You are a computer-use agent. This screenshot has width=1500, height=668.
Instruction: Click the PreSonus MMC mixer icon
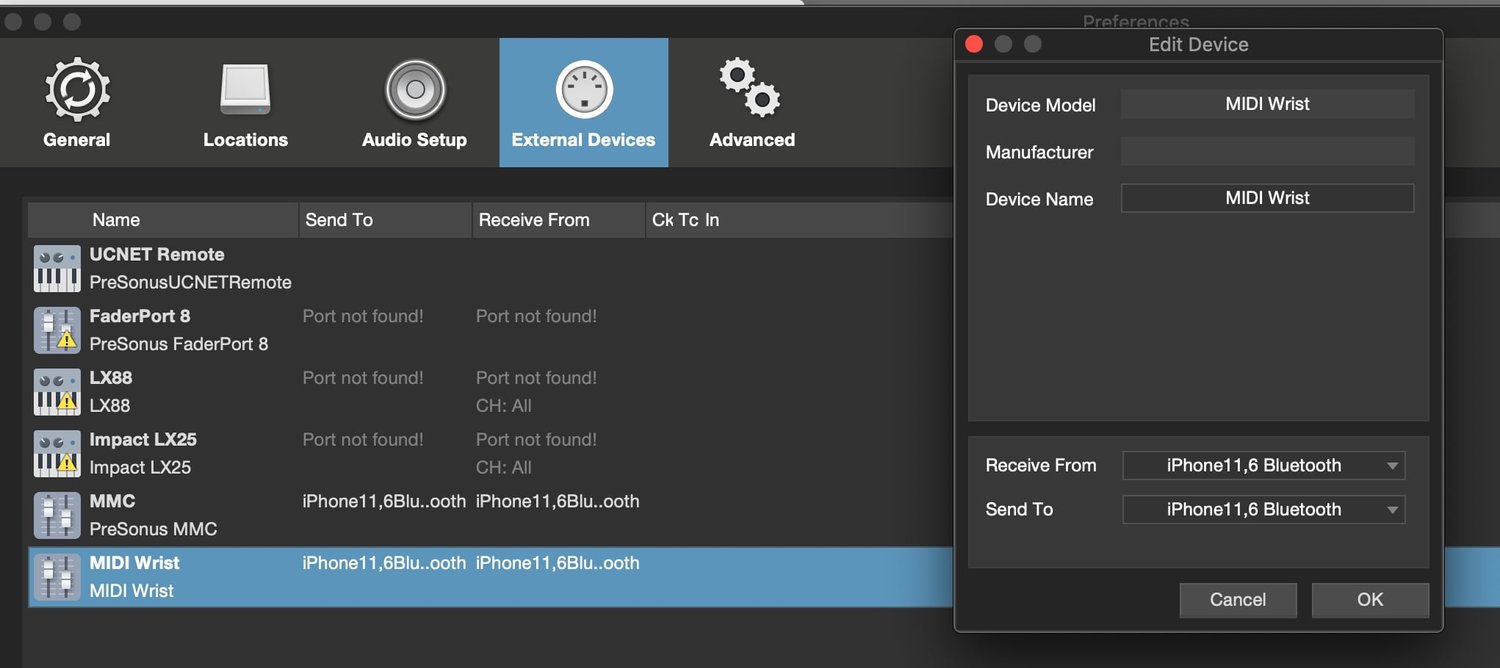57,515
